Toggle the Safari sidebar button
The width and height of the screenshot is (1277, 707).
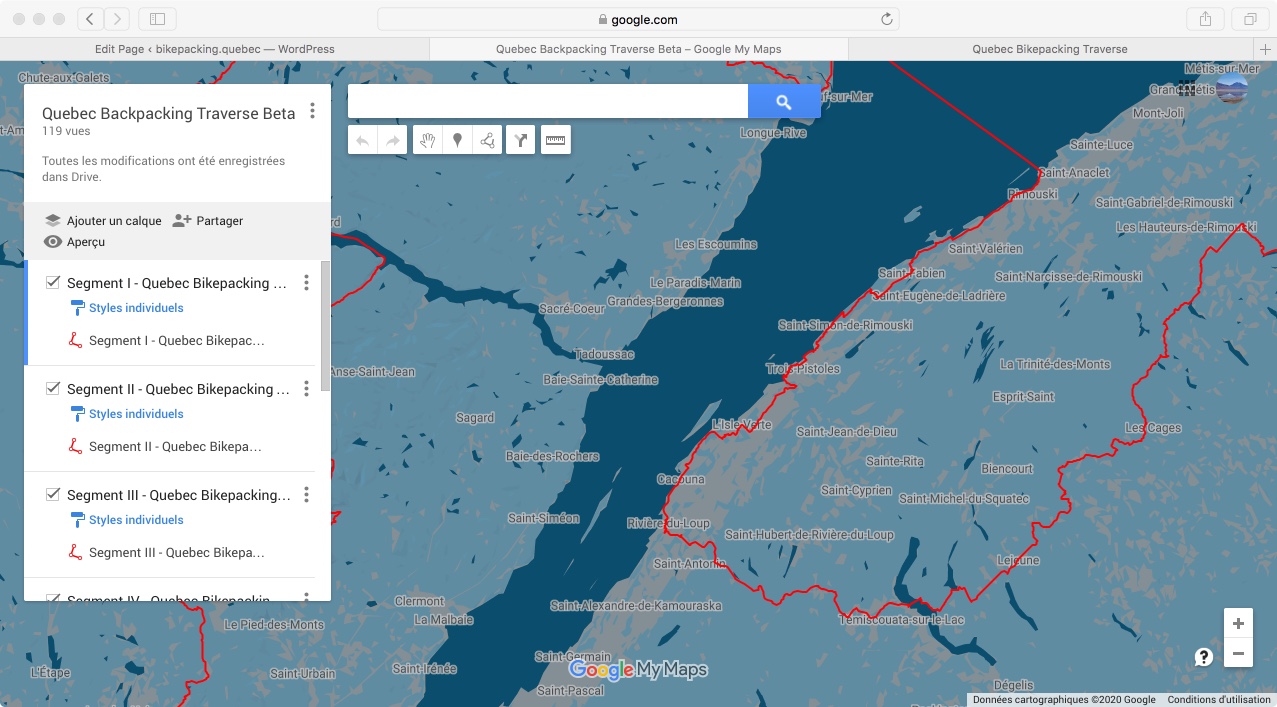(157, 19)
